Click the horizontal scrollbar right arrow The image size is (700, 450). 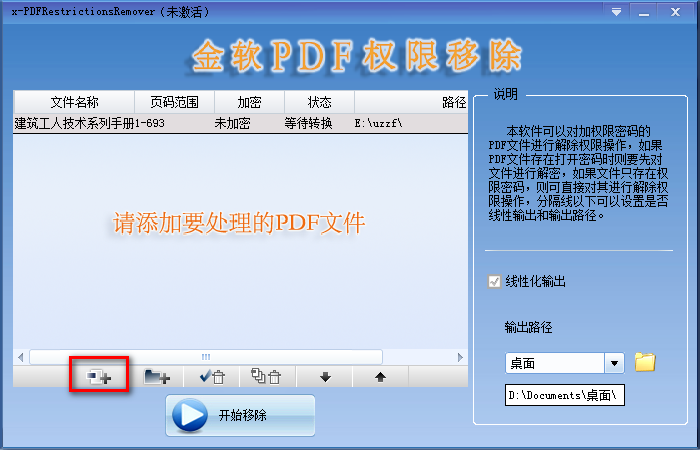coord(460,356)
